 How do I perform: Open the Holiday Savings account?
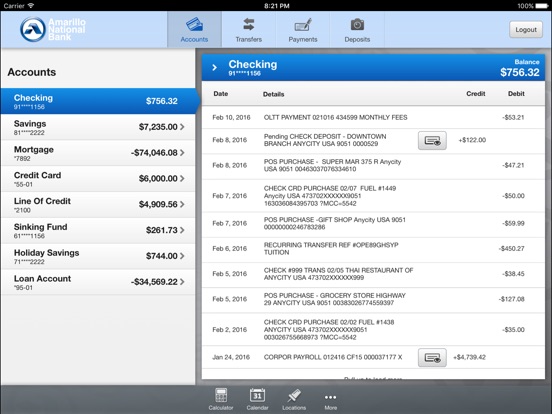(98, 256)
